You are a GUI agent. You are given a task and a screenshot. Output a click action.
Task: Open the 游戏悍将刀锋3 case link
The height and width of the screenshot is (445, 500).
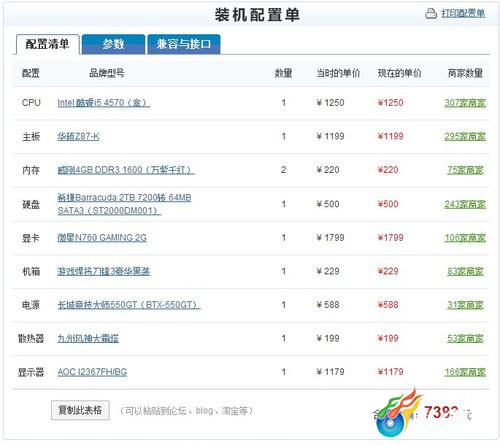104,271
